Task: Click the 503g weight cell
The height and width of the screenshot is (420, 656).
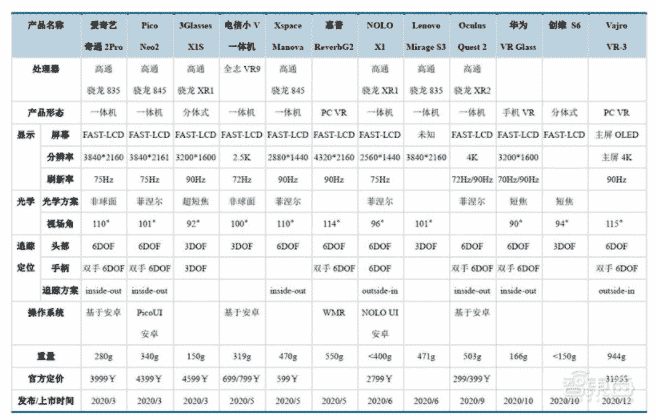Action: tap(472, 356)
